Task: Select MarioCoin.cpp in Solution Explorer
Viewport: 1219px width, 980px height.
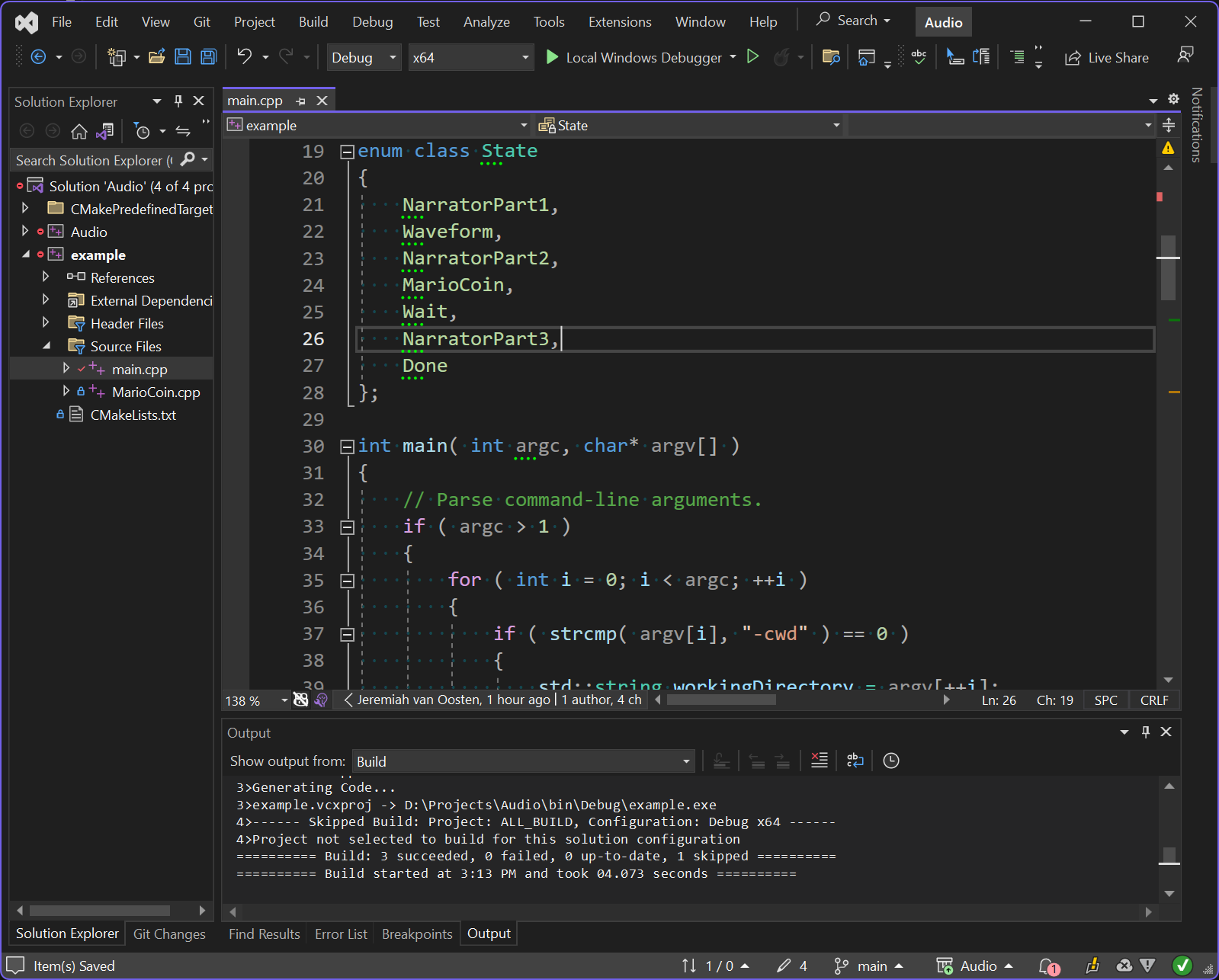Action: pos(156,392)
